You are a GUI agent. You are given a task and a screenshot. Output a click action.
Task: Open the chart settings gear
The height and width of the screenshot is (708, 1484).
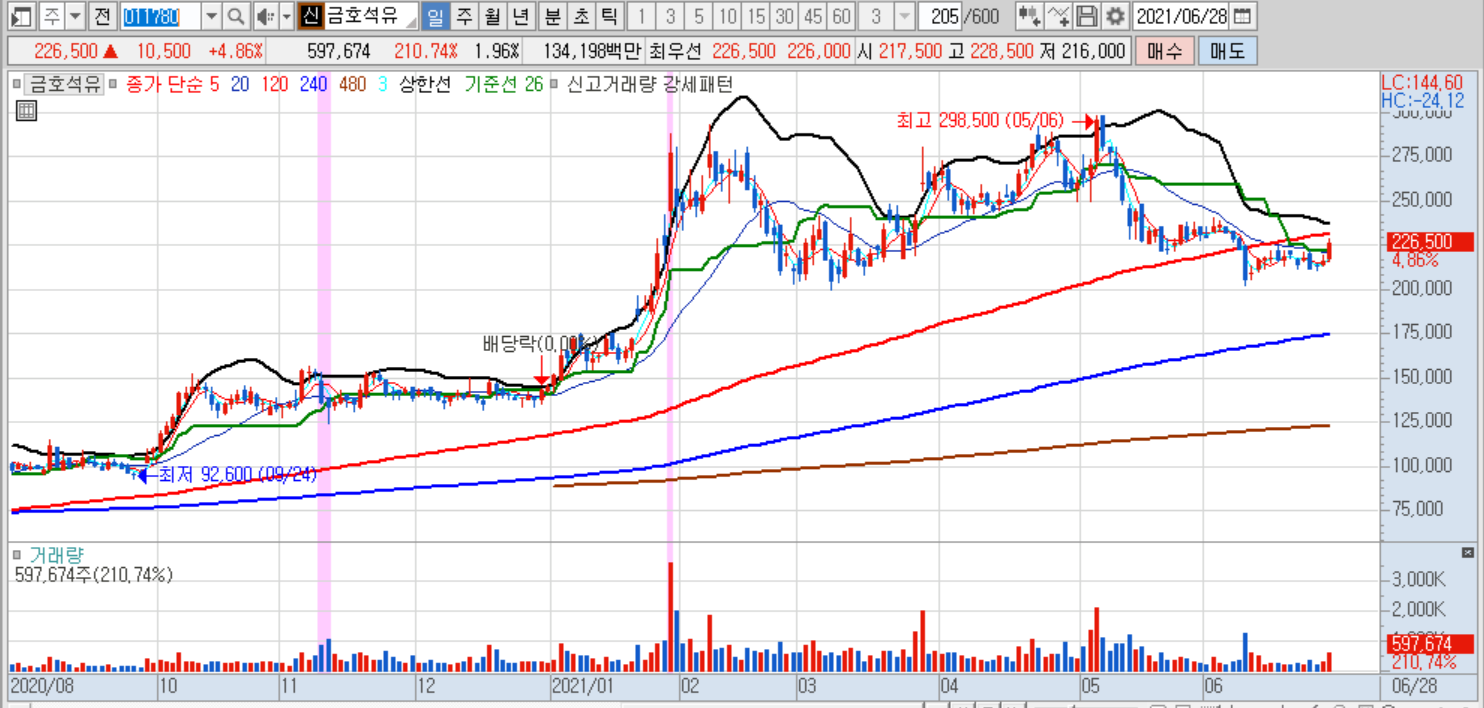1115,16
